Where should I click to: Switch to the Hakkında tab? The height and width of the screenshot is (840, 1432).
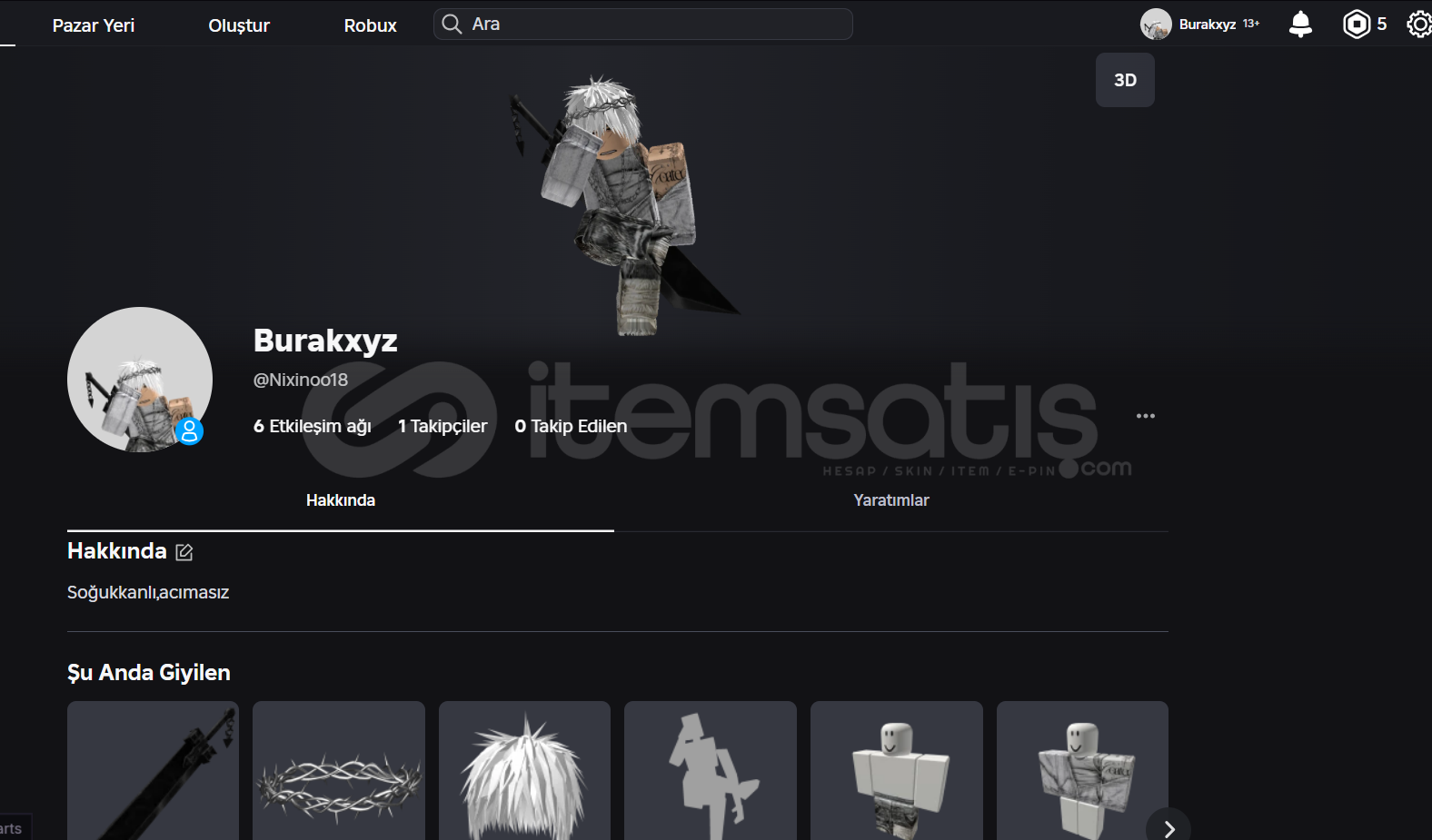[341, 500]
